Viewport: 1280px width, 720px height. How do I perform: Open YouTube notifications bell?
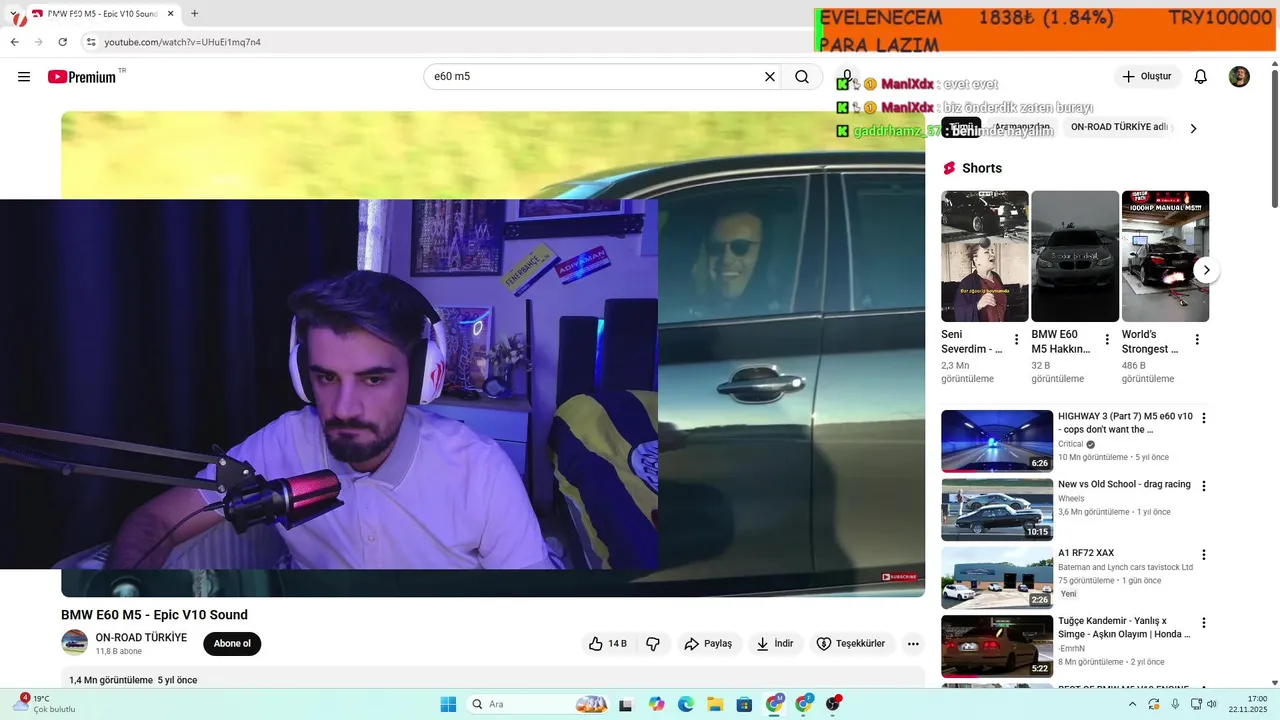click(1201, 77)
